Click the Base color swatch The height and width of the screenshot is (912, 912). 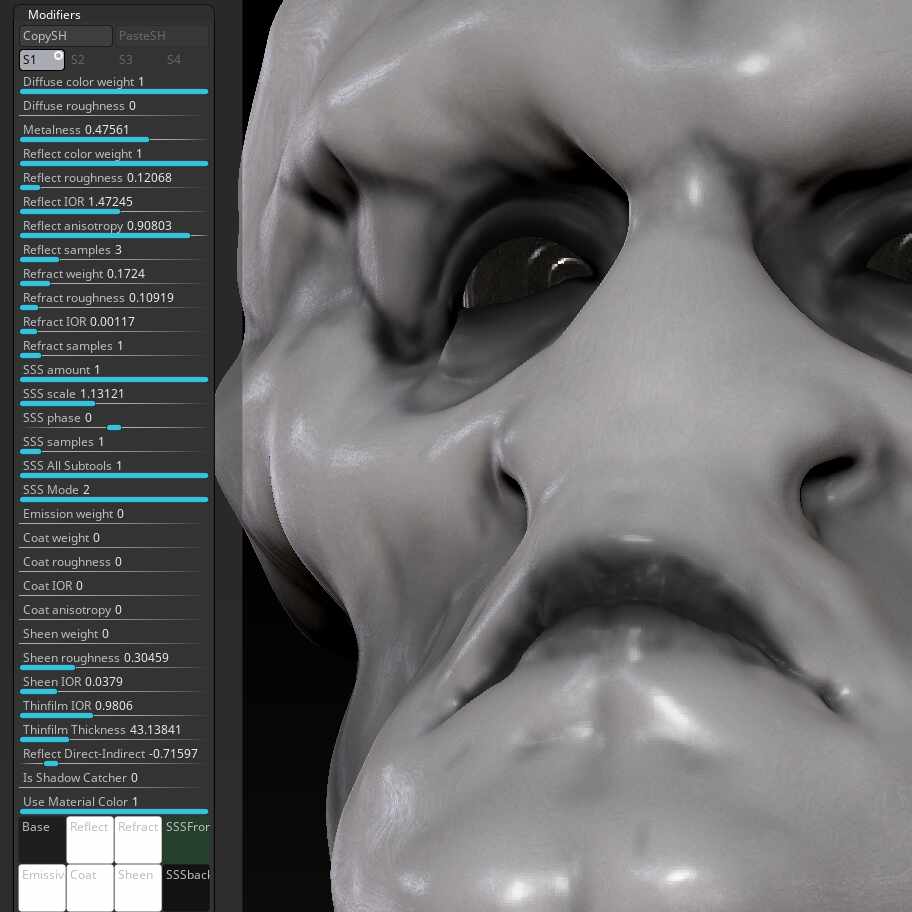click(x=42, y=839)
